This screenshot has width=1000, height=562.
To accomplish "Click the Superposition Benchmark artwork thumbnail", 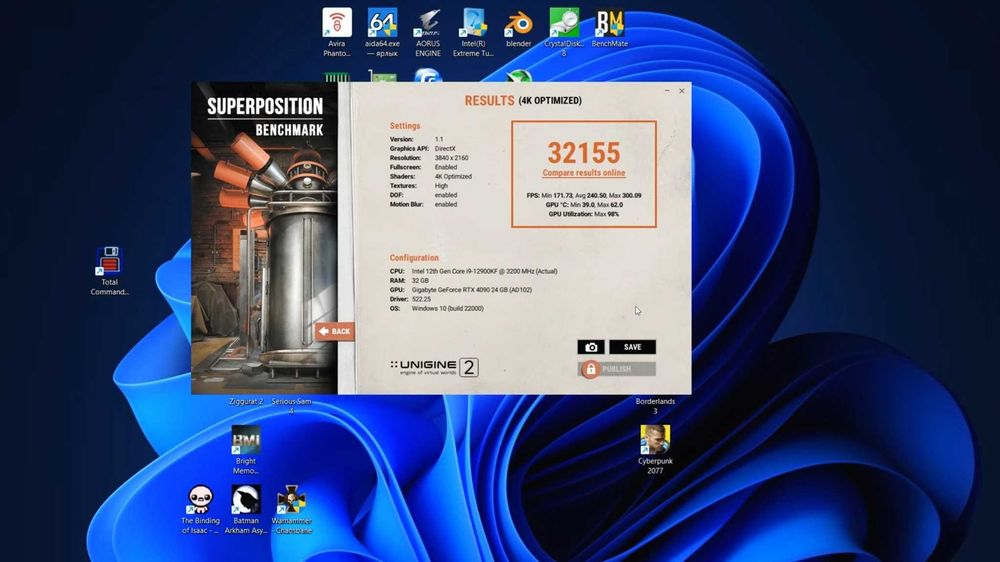I will tap(264, 238).
